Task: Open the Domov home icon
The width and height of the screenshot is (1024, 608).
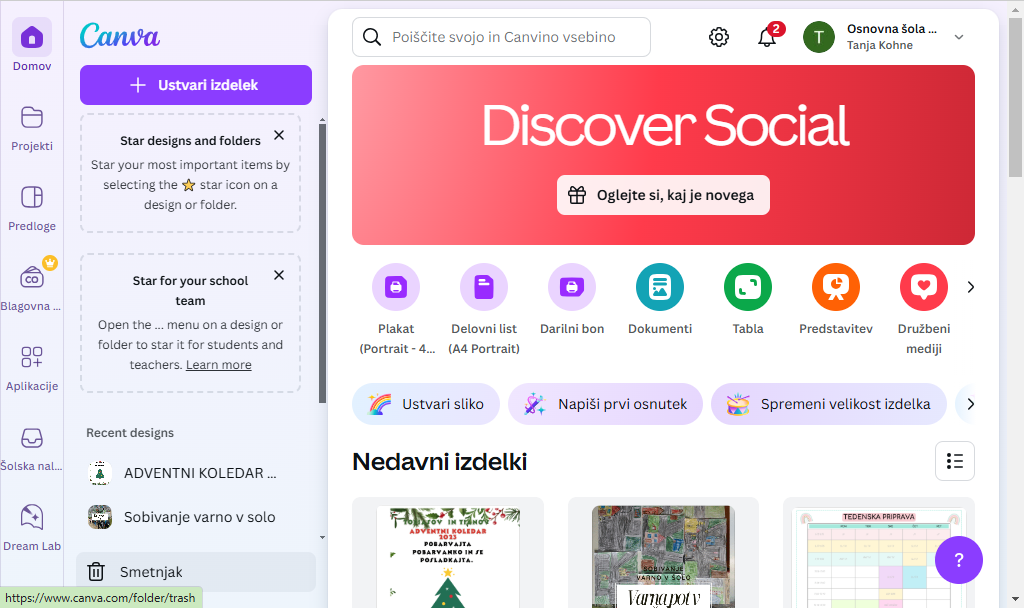Action: 31,37
